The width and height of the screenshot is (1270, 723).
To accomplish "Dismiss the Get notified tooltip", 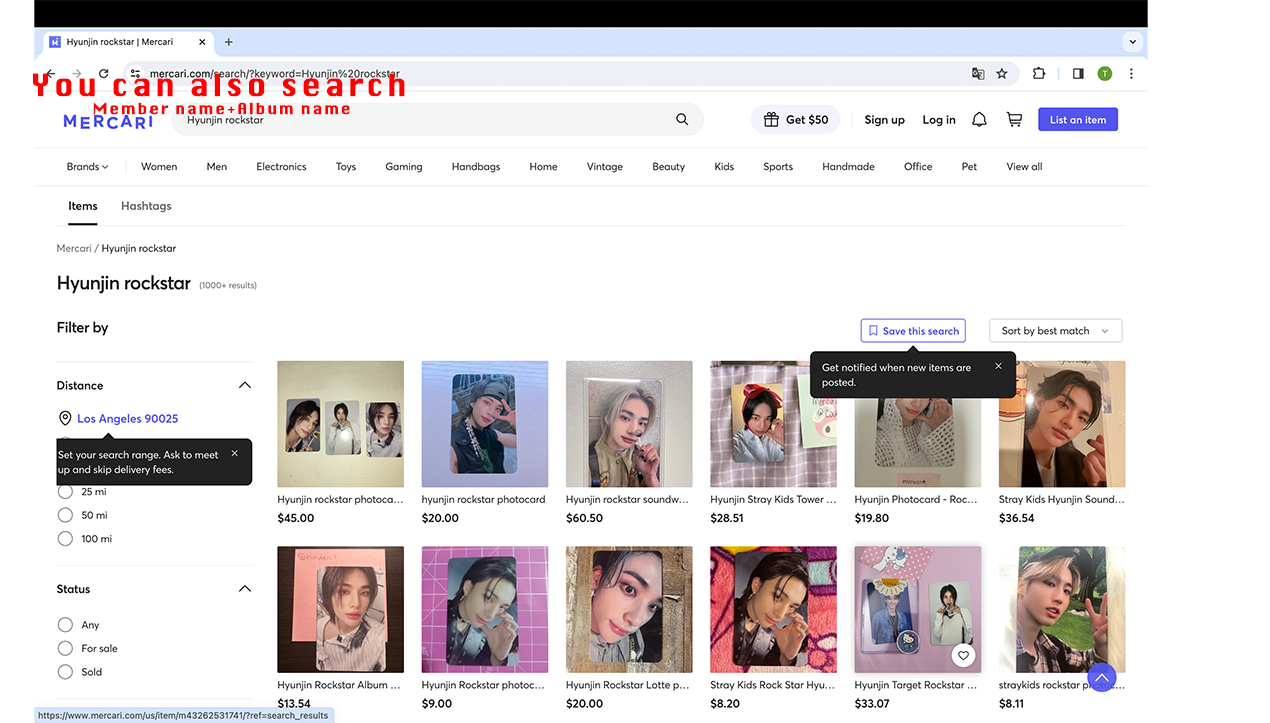I will 998,366.
